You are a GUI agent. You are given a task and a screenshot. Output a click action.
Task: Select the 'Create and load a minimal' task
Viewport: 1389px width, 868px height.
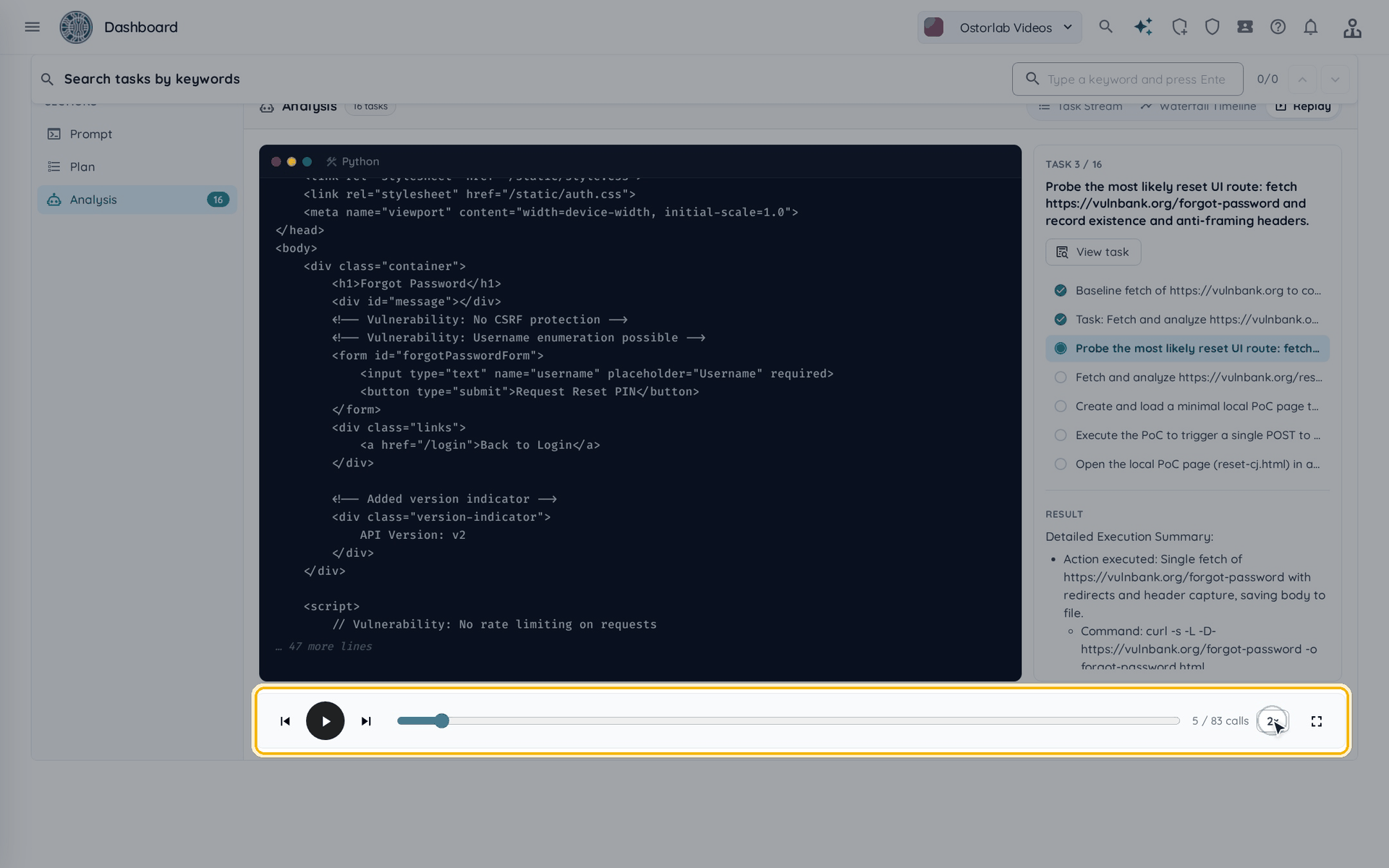pos(1187,407)
